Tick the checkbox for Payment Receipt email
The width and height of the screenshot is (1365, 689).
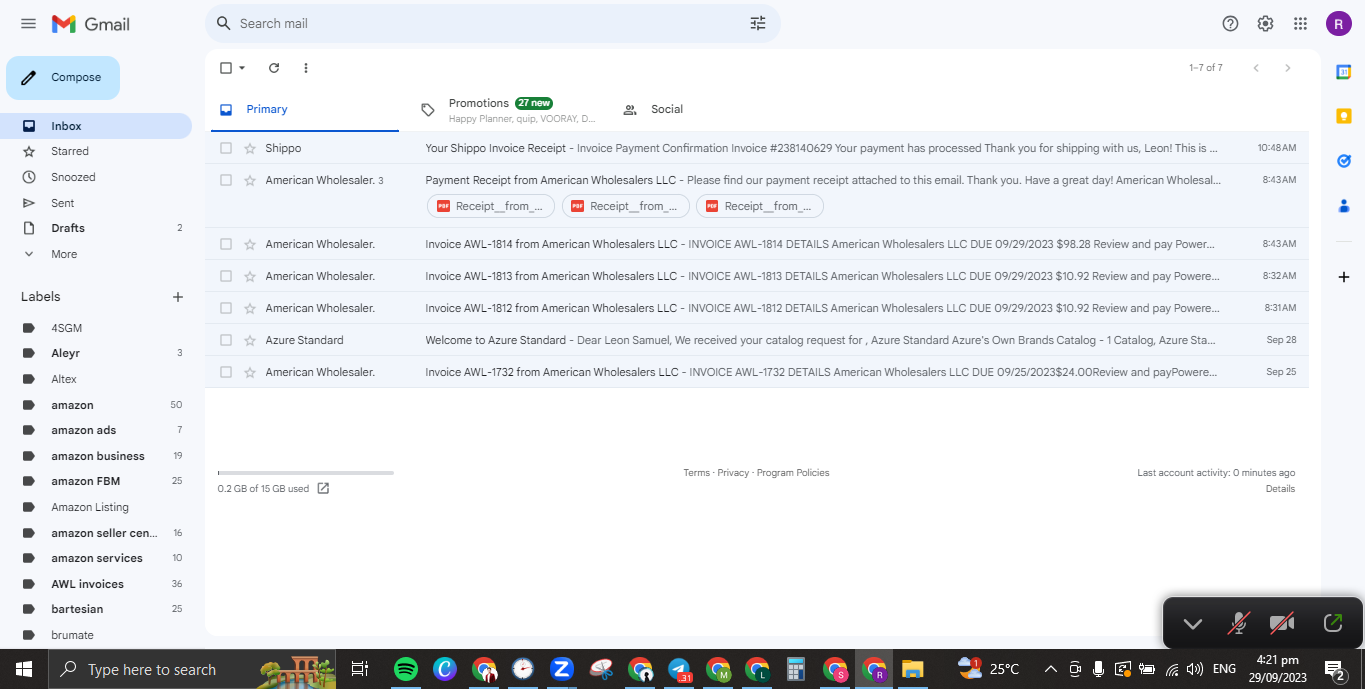point(226,180)
